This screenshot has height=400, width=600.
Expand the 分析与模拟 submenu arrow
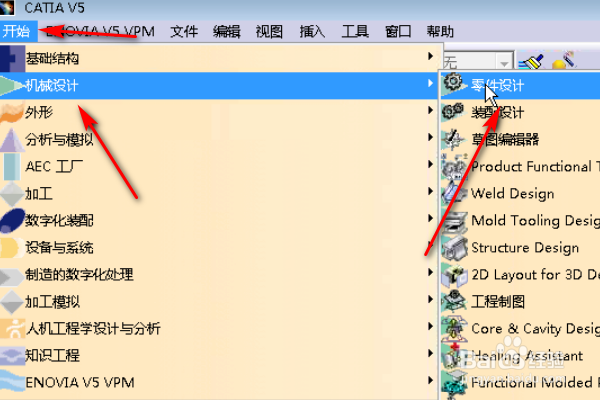[430, 138]
